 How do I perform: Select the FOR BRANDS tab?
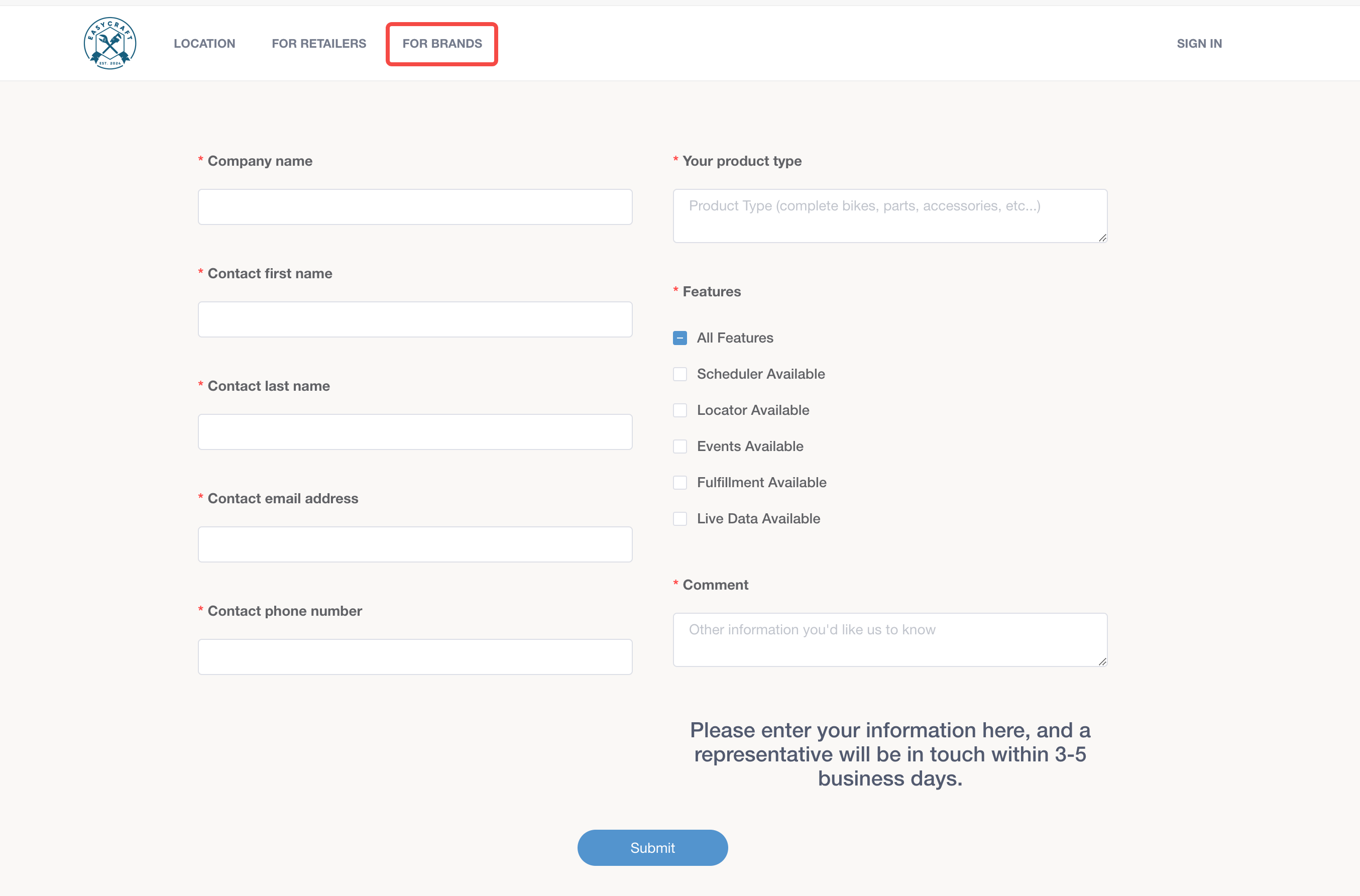click(442, 43)
